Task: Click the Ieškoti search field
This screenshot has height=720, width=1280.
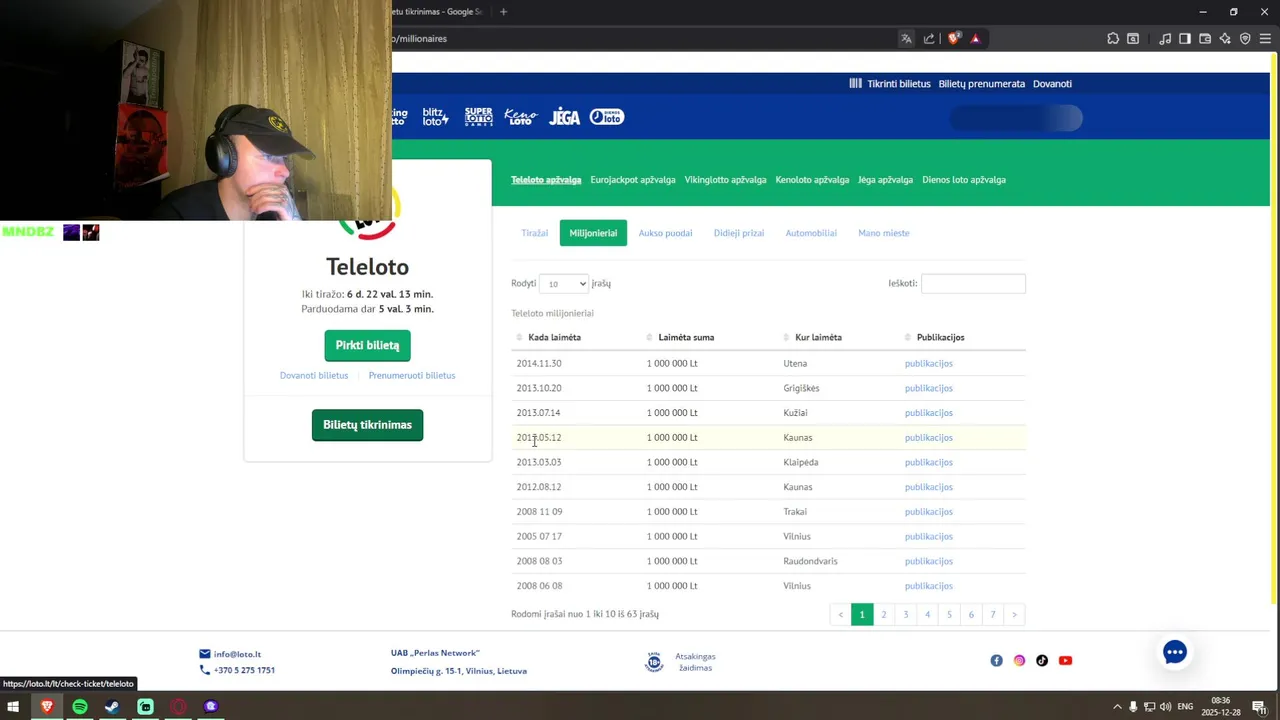Action: pyautogui.click(x=973, y=284)
